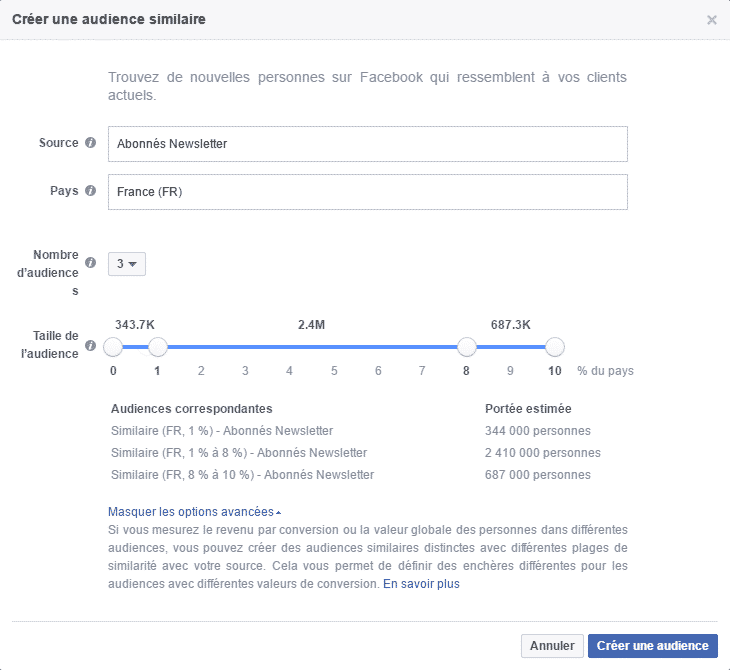Click the info icon for Nombre d'audiences

pos(91,263)
